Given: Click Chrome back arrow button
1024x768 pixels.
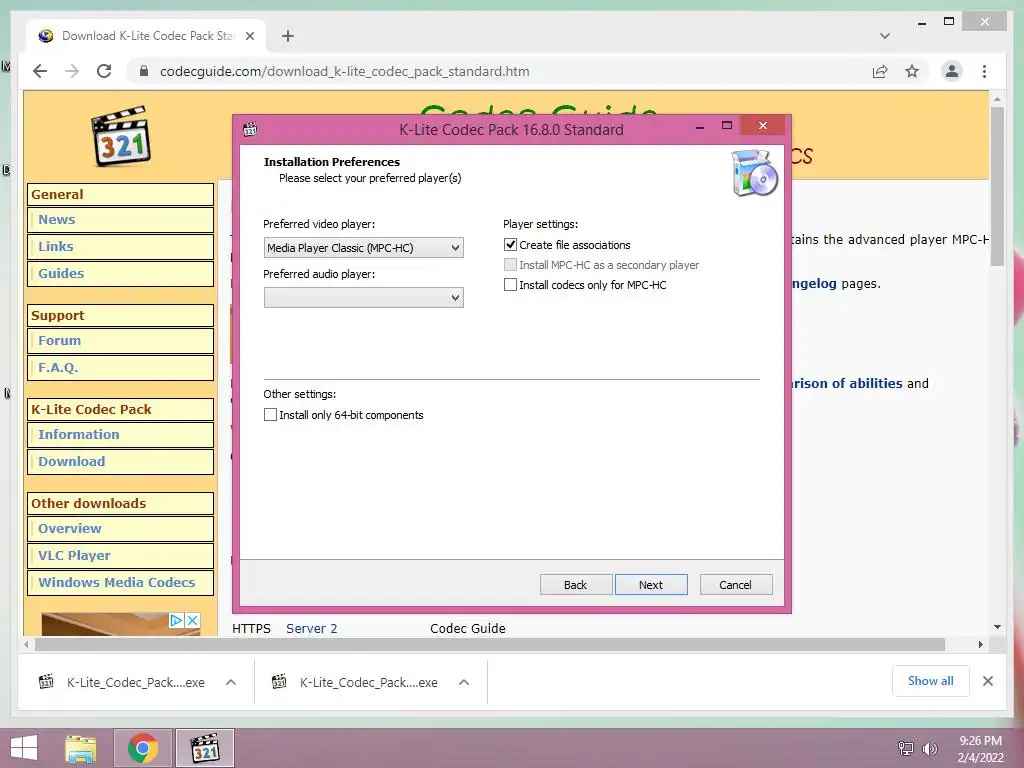Looking at the screenshot, I should pyautogui.click(x=40, y=71).
